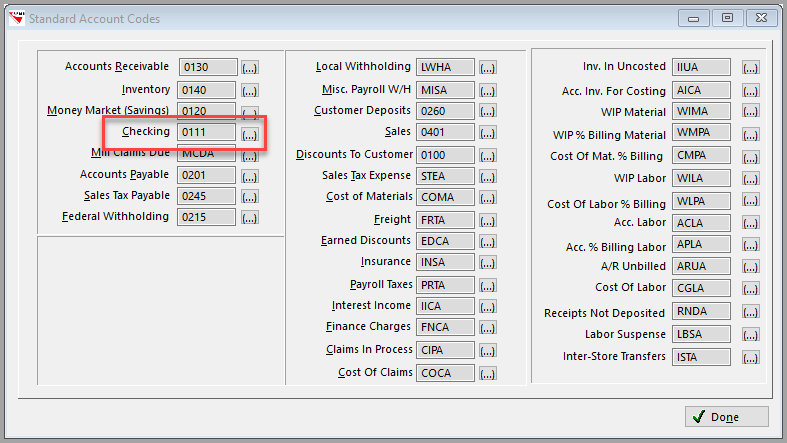Open lookup for Inventory account code

pos(249,91)
